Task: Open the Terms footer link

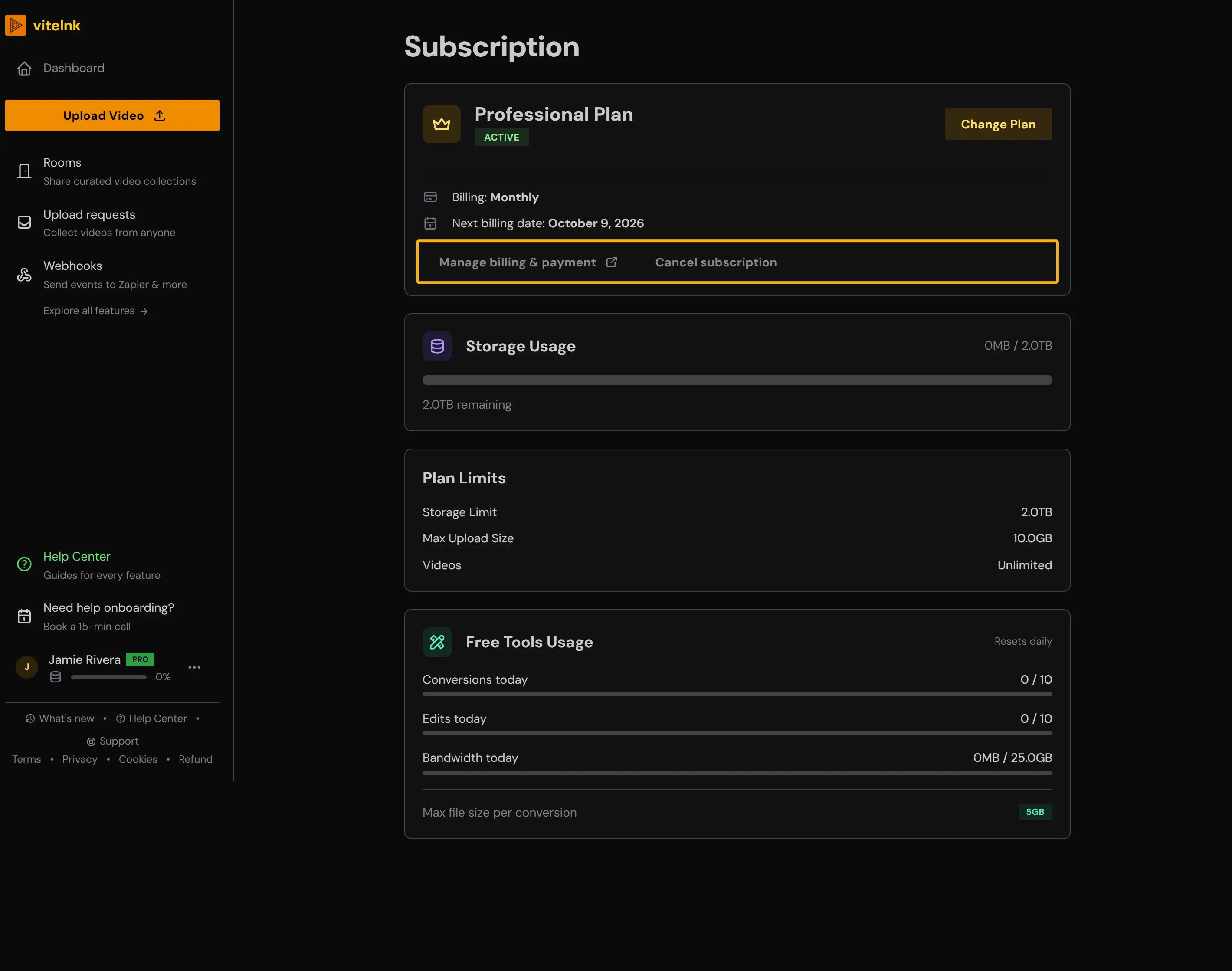Action: (x=27, y=760)
